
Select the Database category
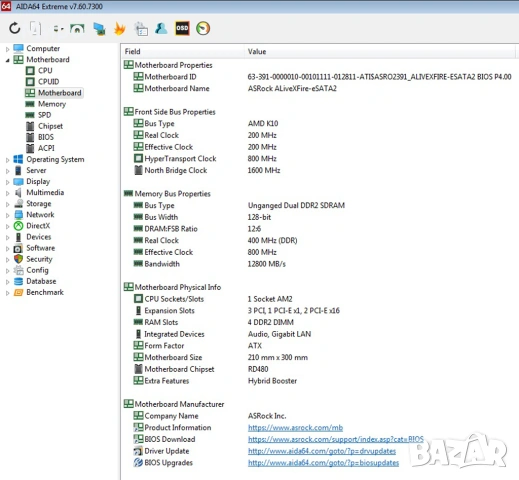(41, 281)
